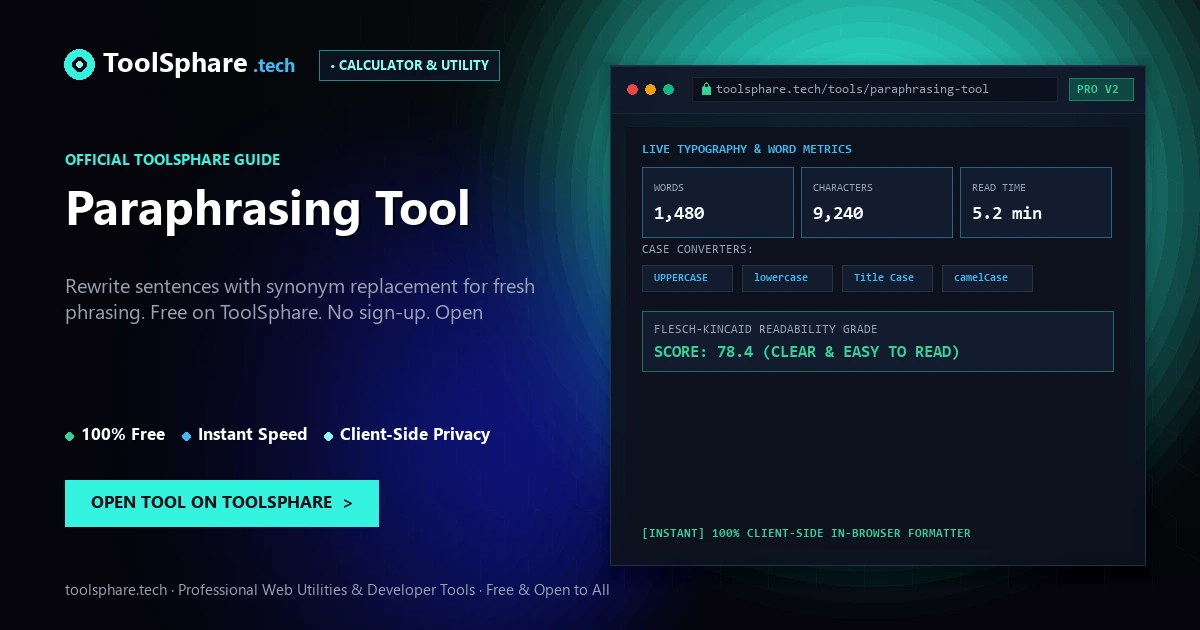1200x630 pixels.
Task: Click the Official ToolSphare Guide label
Action: pos(173,160)
